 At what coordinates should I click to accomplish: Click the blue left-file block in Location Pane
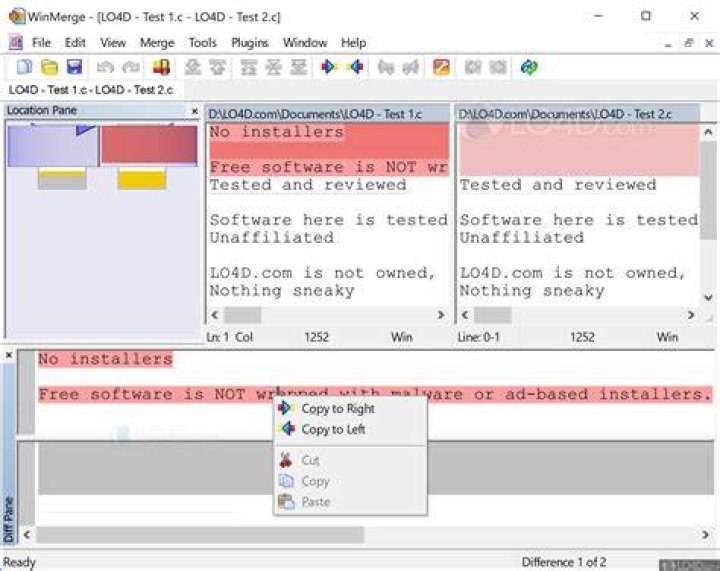click(x=53, y=146)
